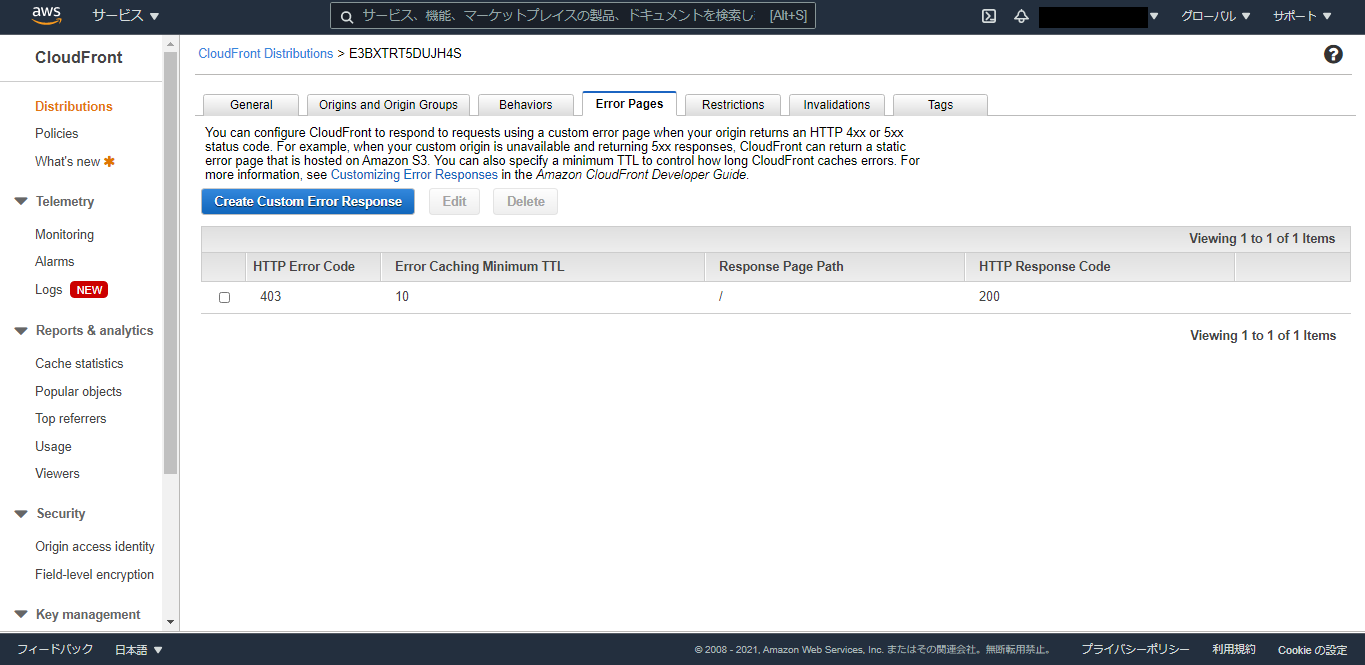Go to Distributions in sidebar
This screenshot has width=1365, height=665.
(x=74, y=106)
